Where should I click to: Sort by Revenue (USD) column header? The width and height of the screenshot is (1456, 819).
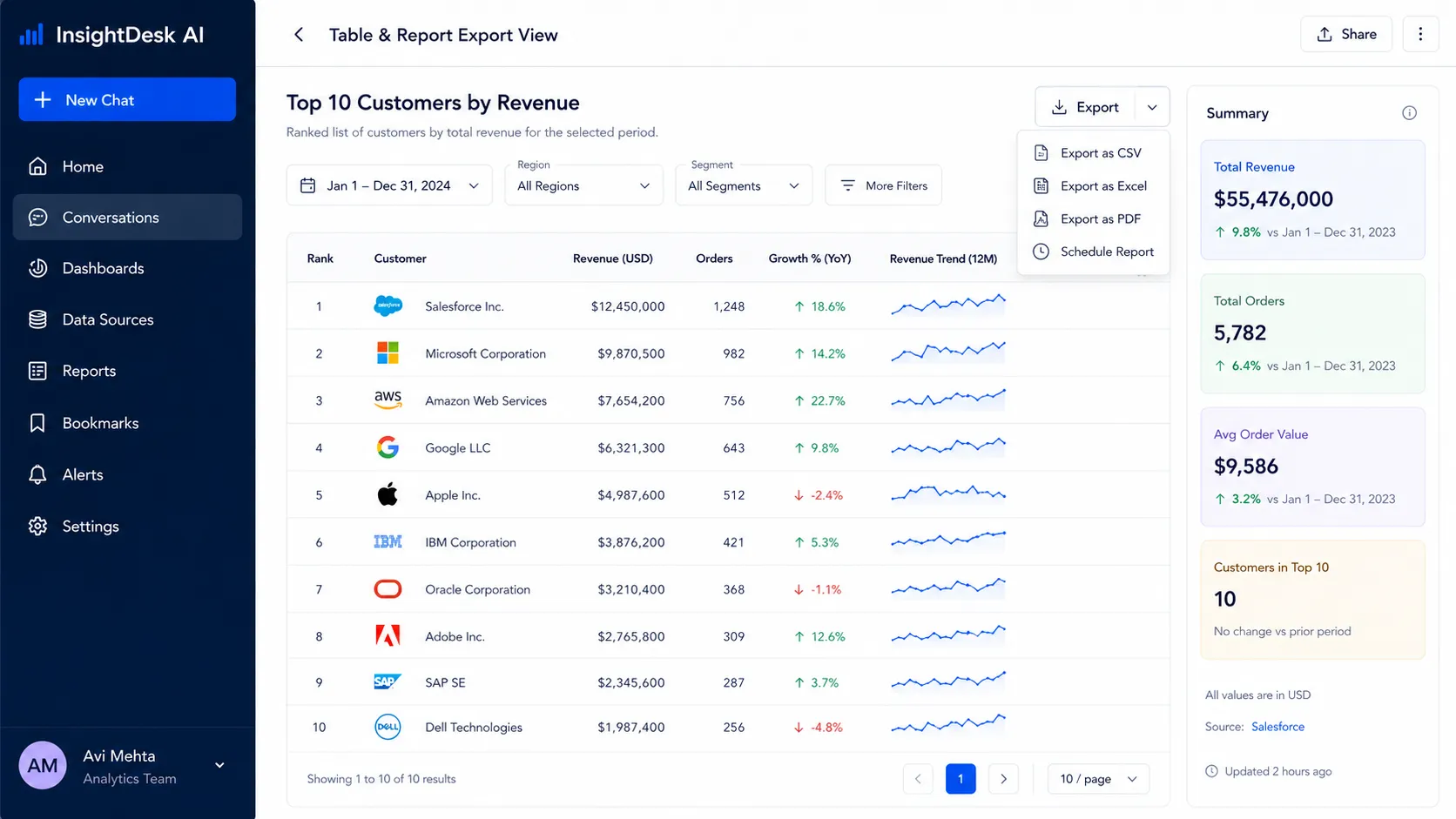(x=613, y=258)
